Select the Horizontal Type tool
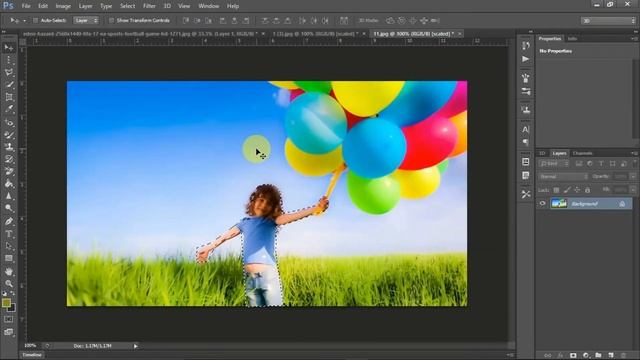640x360 pixels. point(9,234)
